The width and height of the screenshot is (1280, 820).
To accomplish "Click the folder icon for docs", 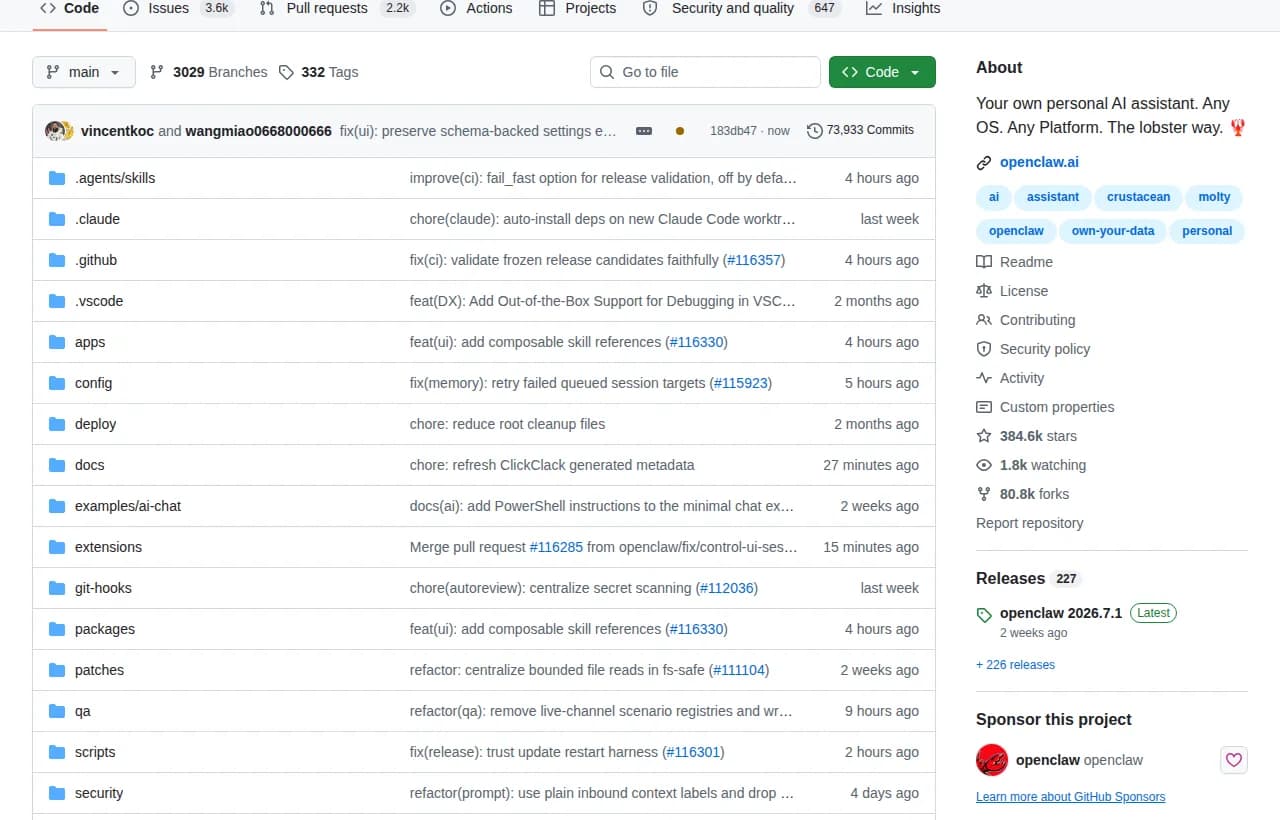I will (57, 465).
